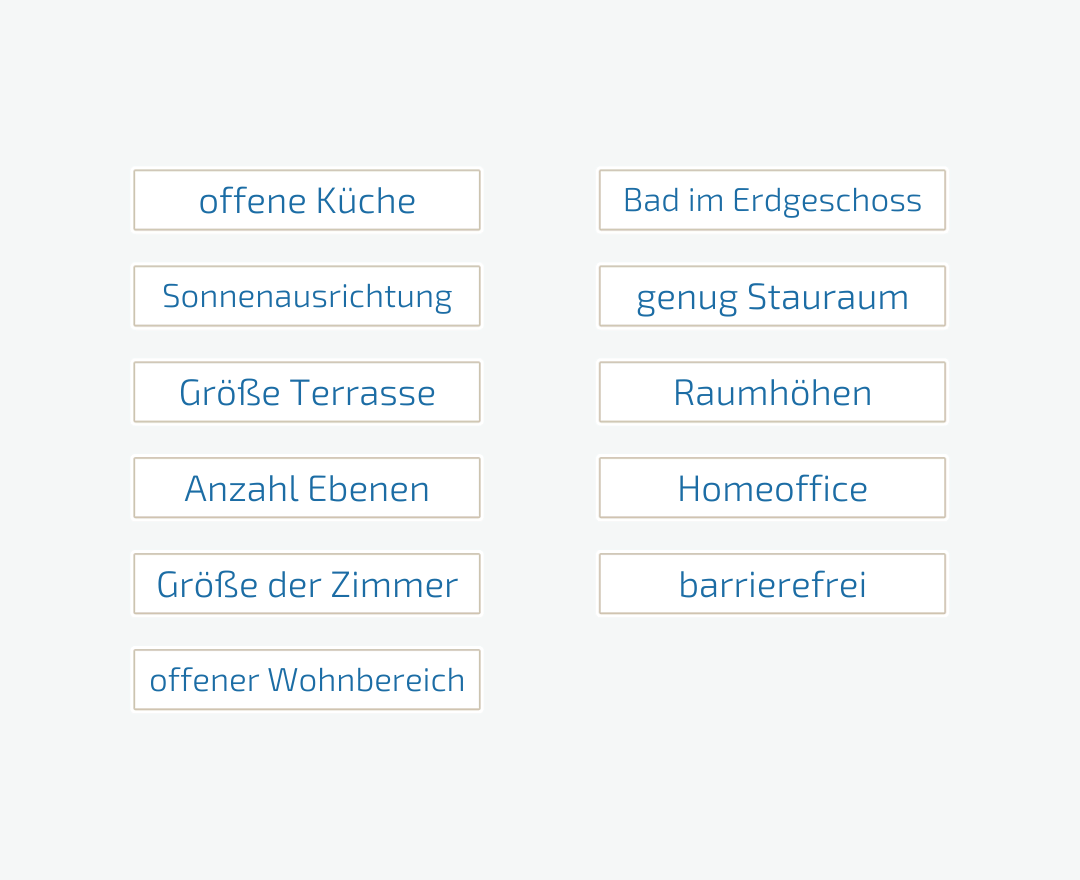Toggle the open kitchen preference
1080x880 pixels.
(307, 200)
